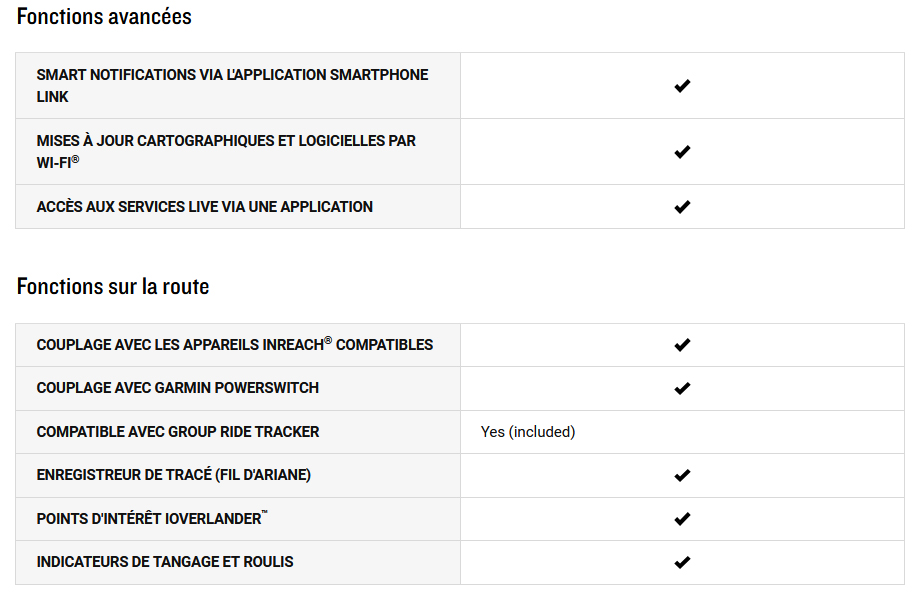Click checkmark for pitch and roll indicators
Viewport: 923px width, 605px height.
(x=682, y=562)
